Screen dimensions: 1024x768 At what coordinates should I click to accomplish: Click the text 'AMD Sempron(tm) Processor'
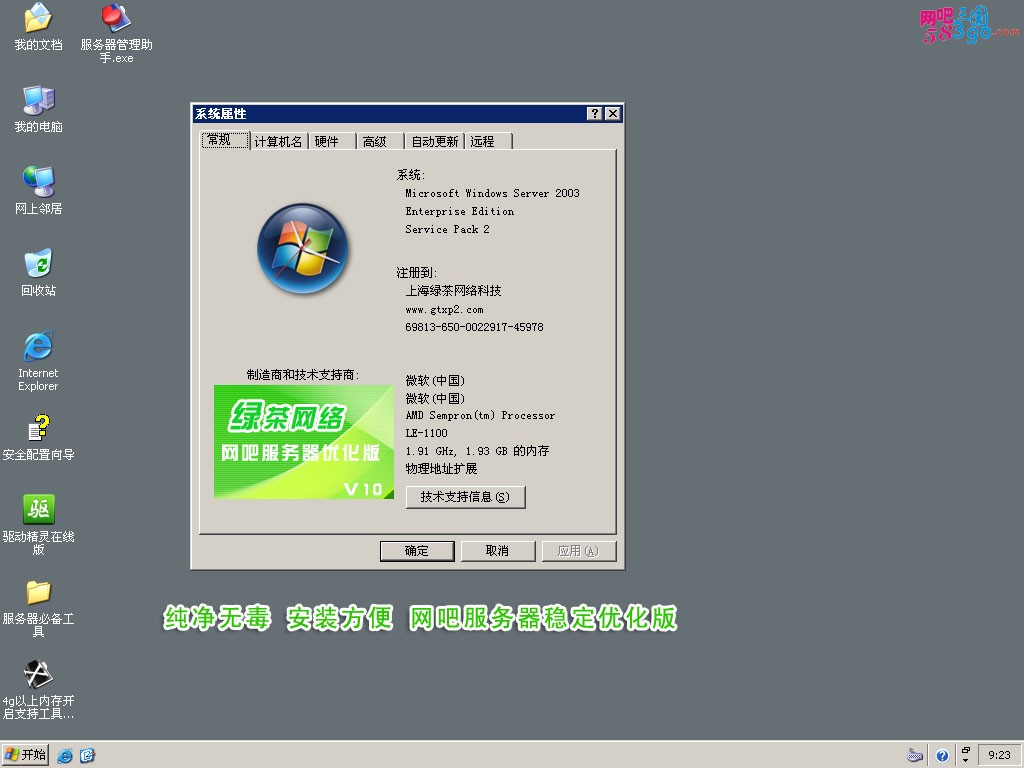pos(480,415)
